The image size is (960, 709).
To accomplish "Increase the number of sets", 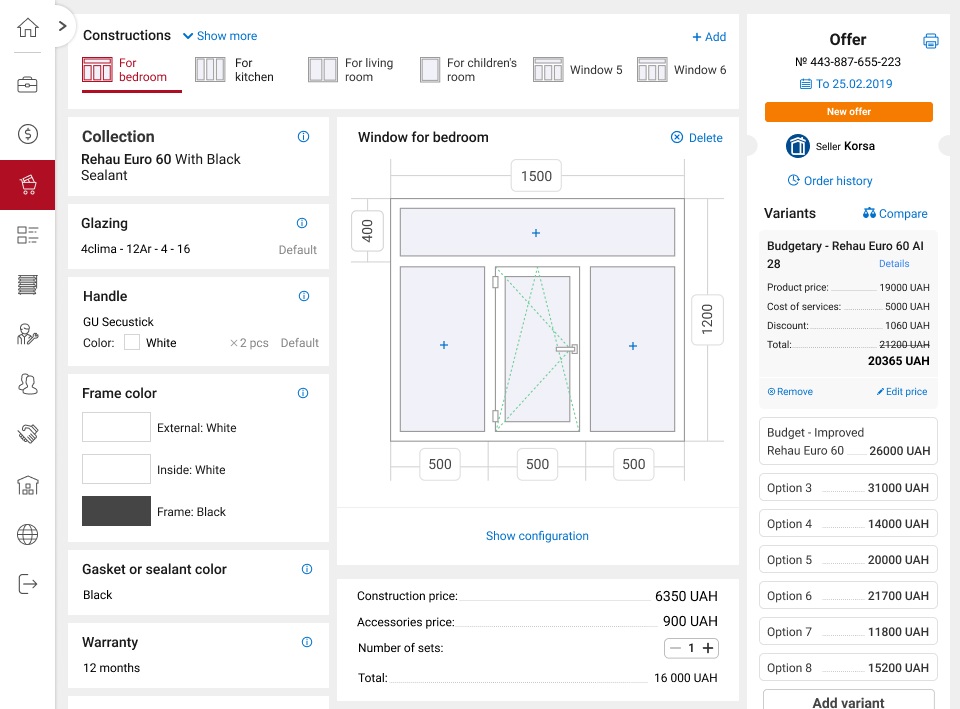I will [x=708, y=648].
